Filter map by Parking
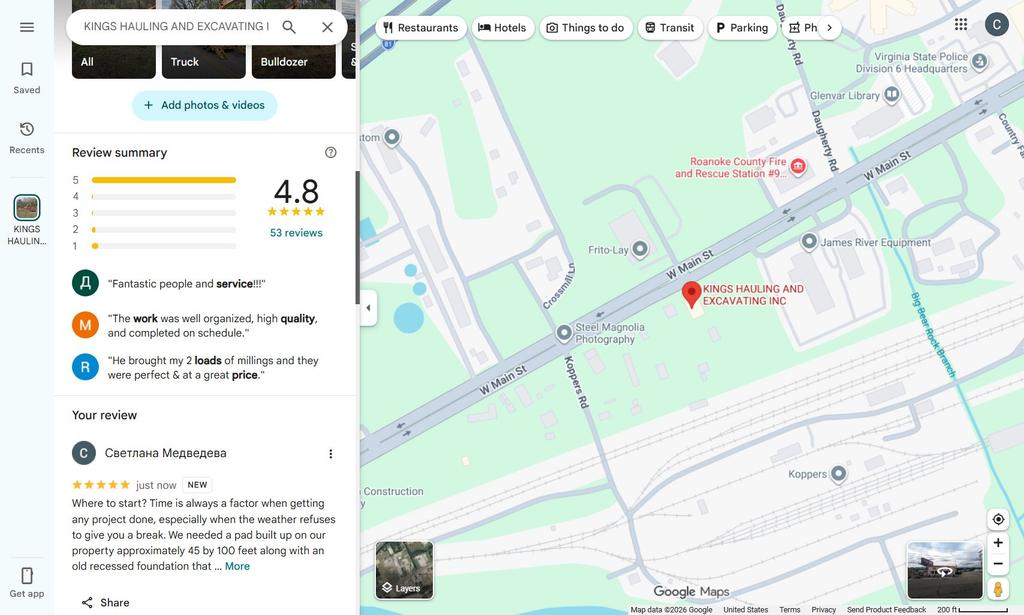The height and width of the screenshot is (615, 1024). [742, 27]
